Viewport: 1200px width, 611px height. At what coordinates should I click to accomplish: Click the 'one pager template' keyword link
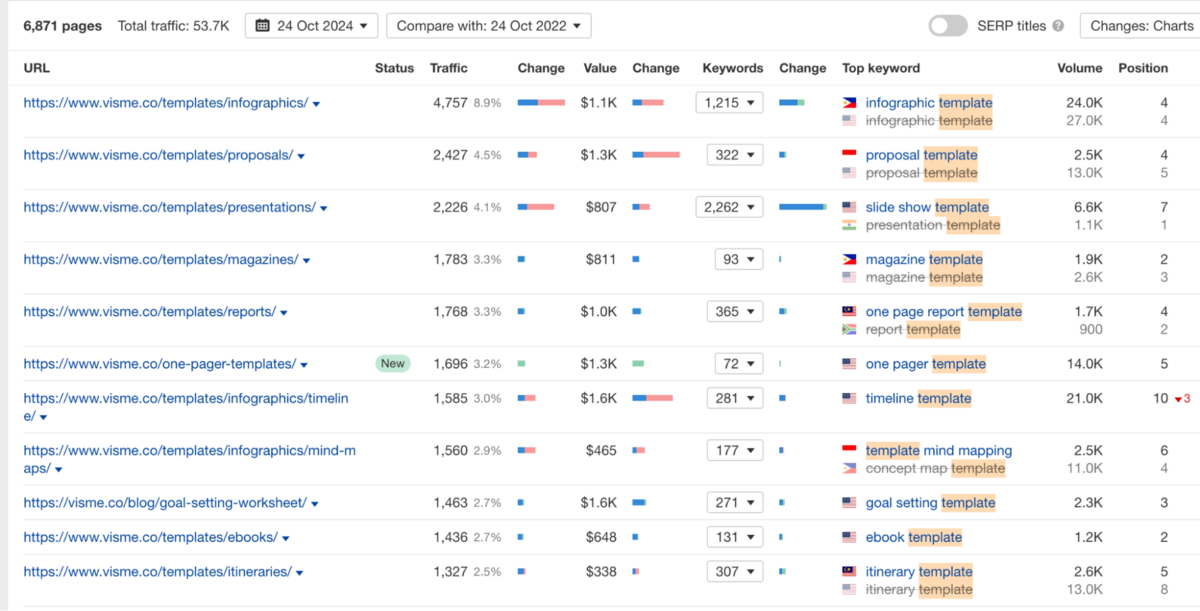click(925, 364)
